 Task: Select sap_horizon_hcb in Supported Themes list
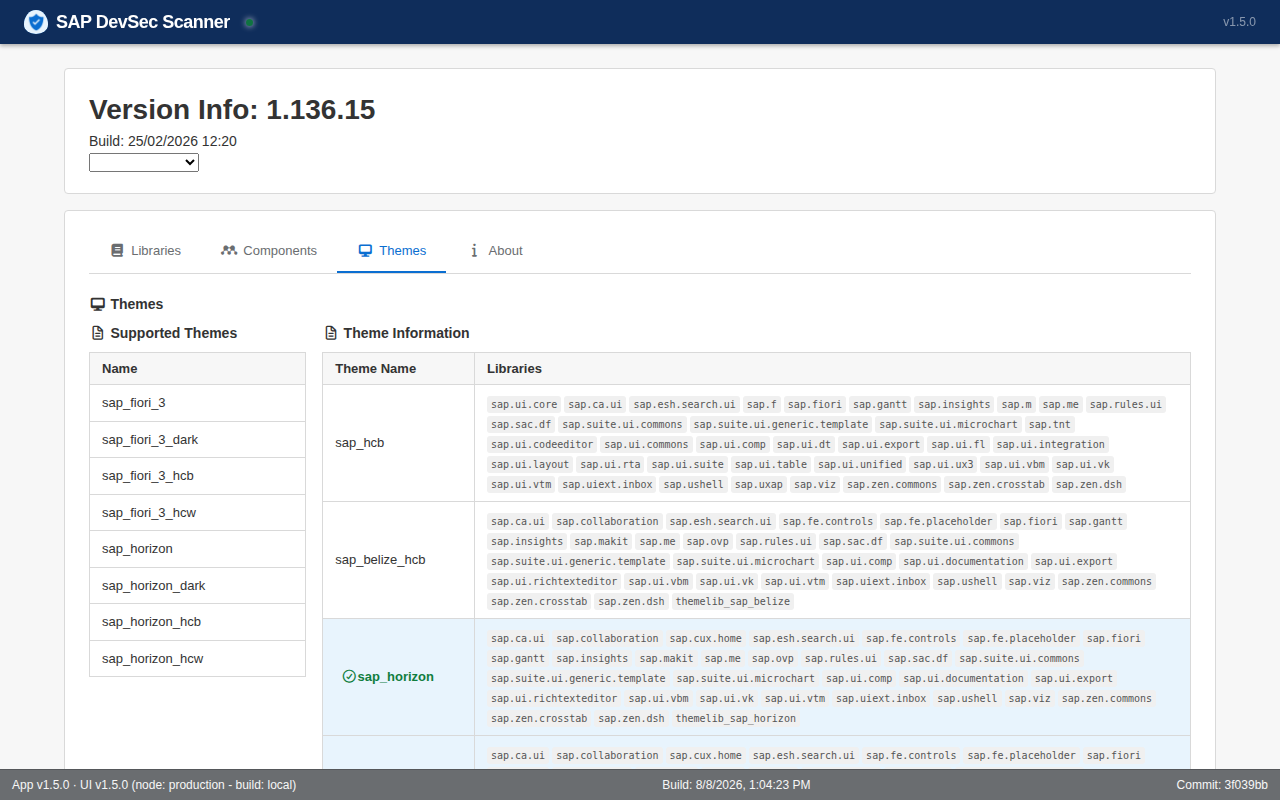point(197,622)
